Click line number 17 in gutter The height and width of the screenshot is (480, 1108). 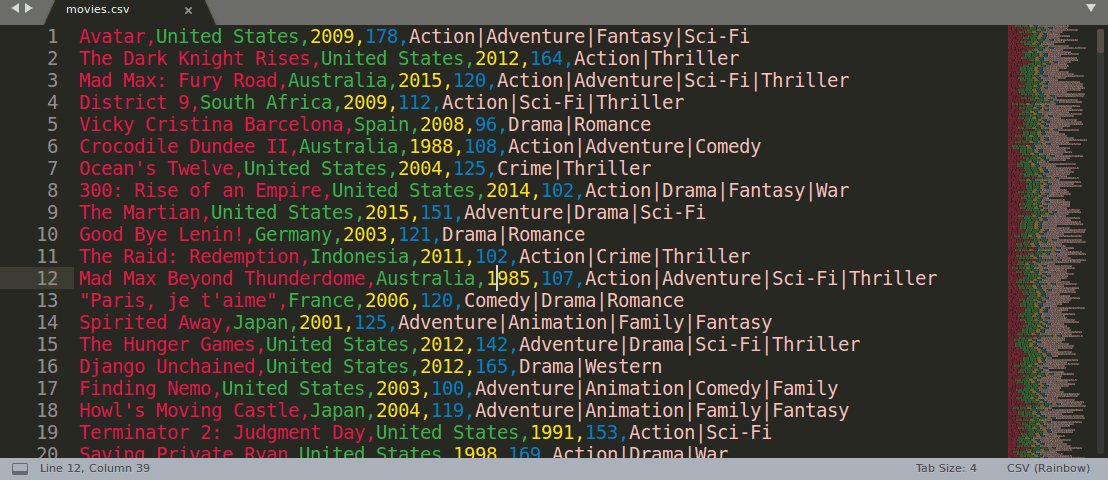point(47,389)
